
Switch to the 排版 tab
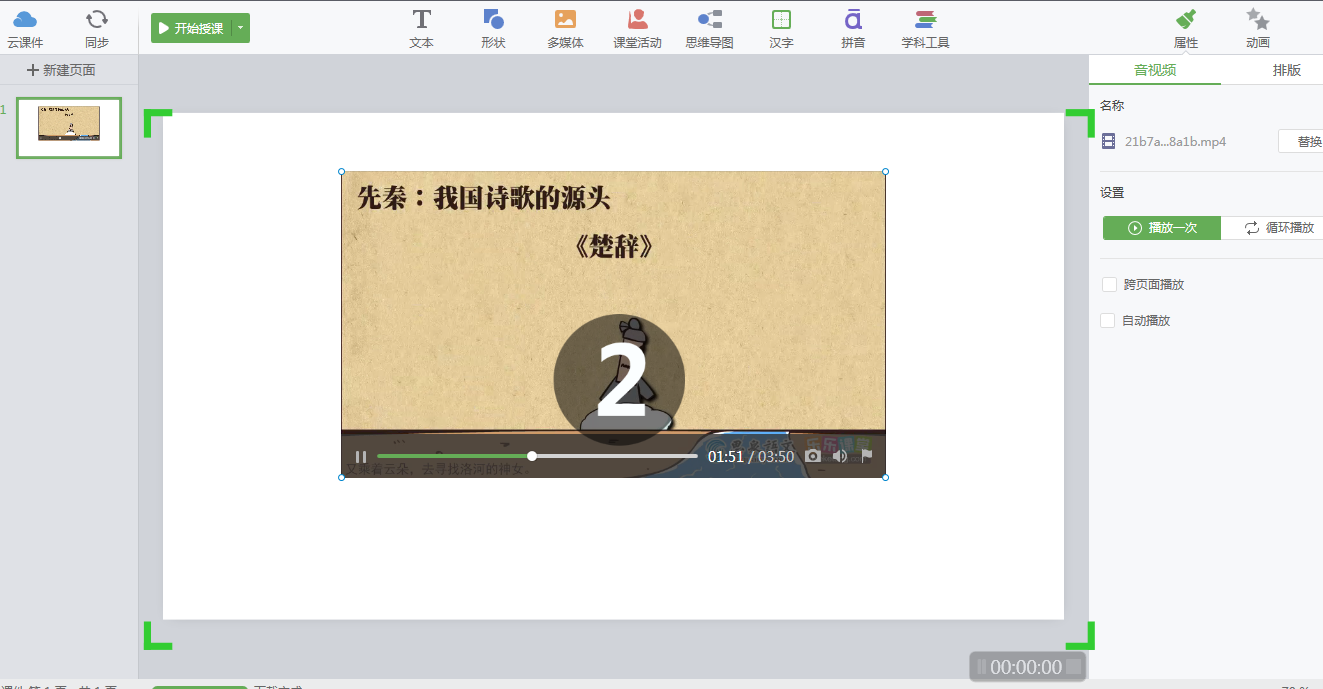coord(1286,70)
